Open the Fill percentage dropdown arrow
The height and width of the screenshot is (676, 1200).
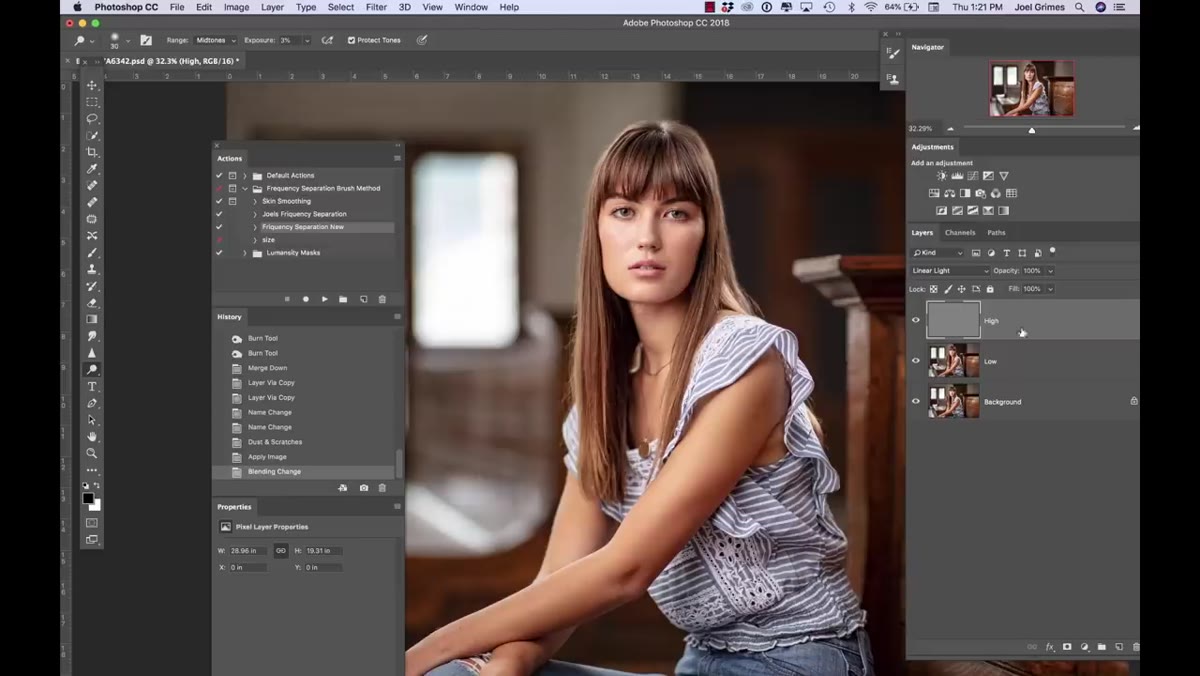(1050, 289)
